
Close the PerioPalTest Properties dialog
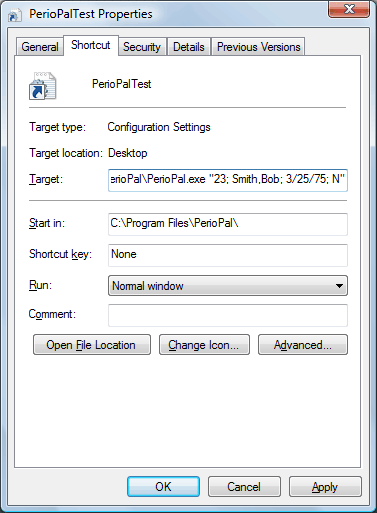click(x=349, y=9)
